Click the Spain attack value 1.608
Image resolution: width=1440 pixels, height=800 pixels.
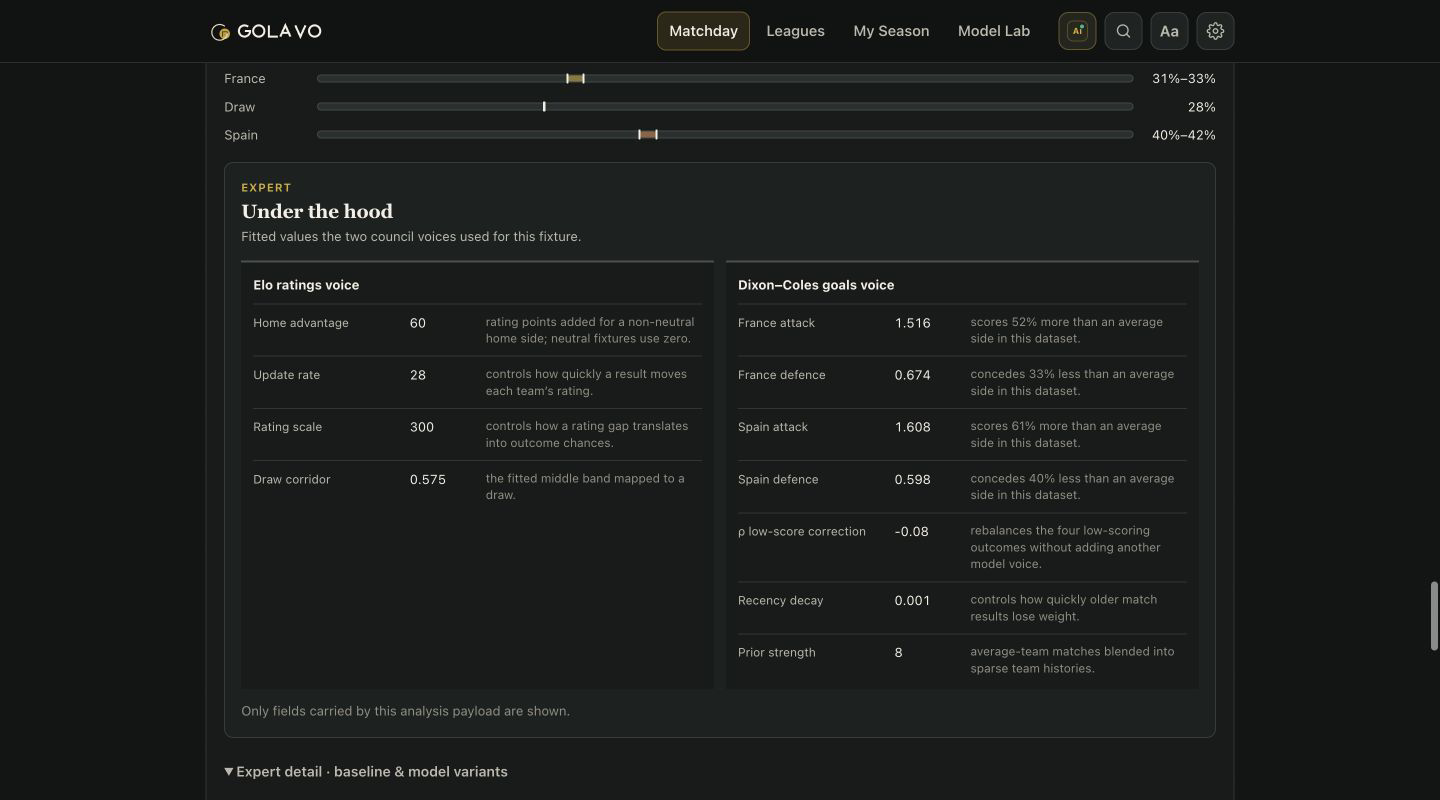(x=912, y=427)
